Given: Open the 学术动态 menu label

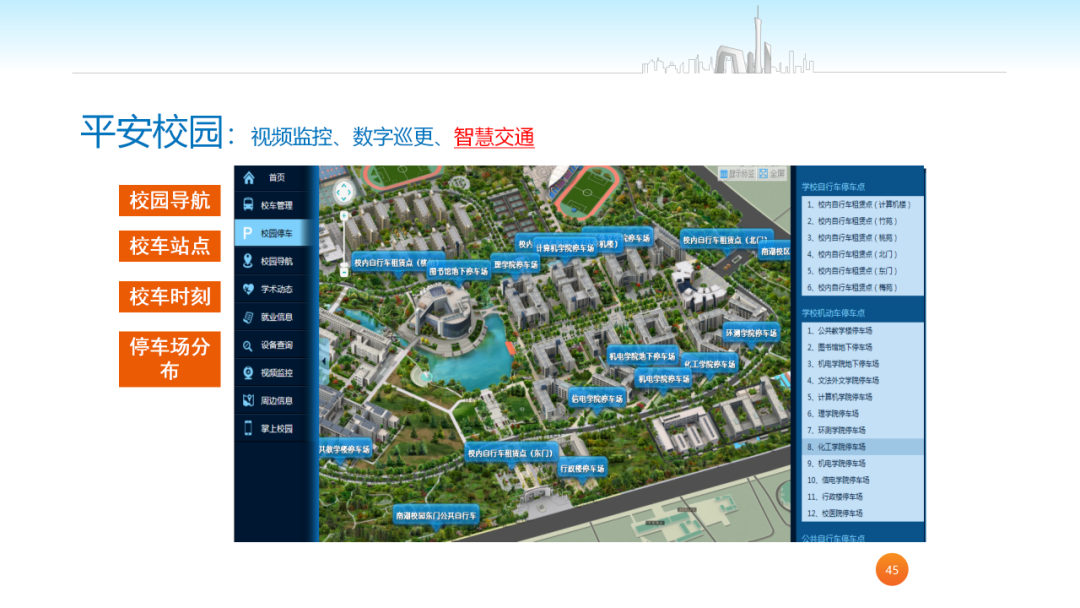Looking at the screenshot, I should click(x=277, y=289).
